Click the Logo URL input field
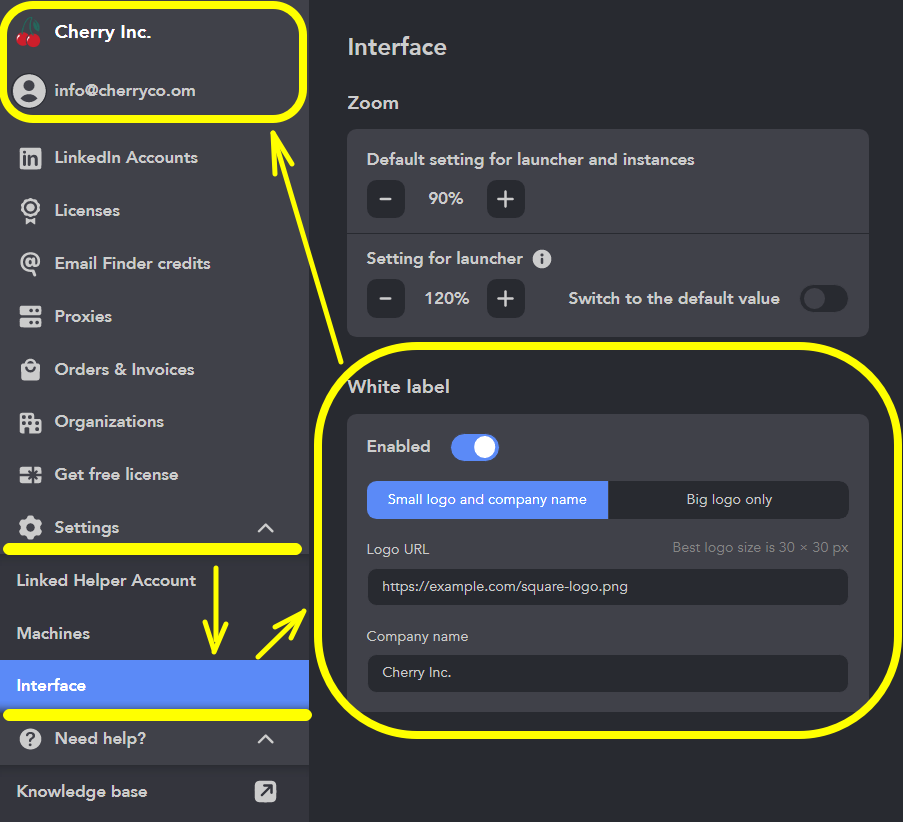The image size is (903, 822). (607, 587)
